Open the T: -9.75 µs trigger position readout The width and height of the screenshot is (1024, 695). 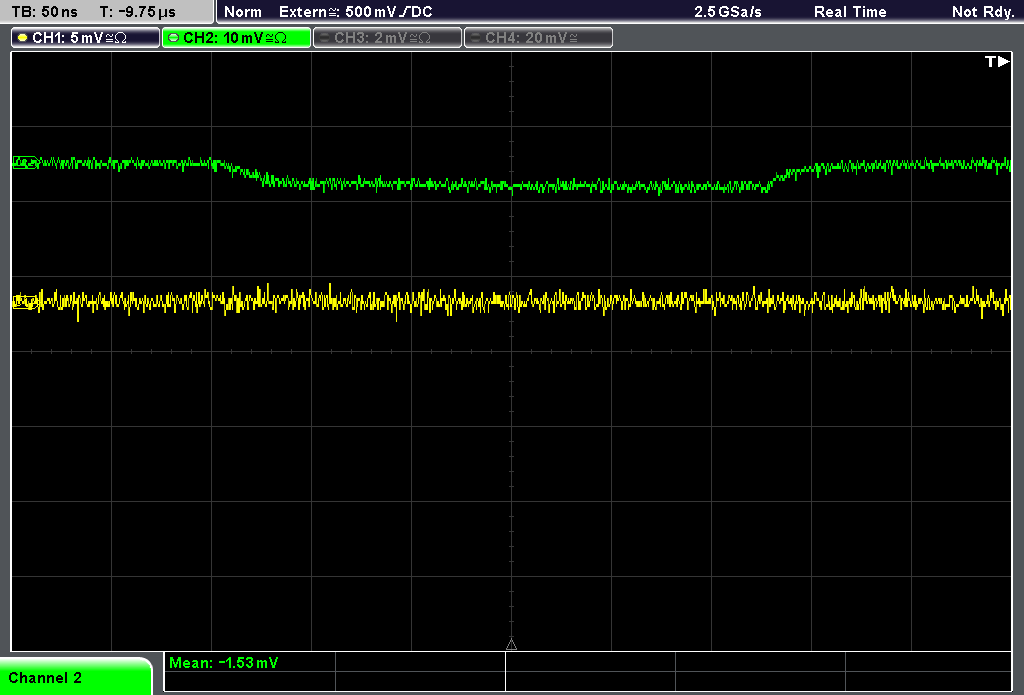coord(137,12)
